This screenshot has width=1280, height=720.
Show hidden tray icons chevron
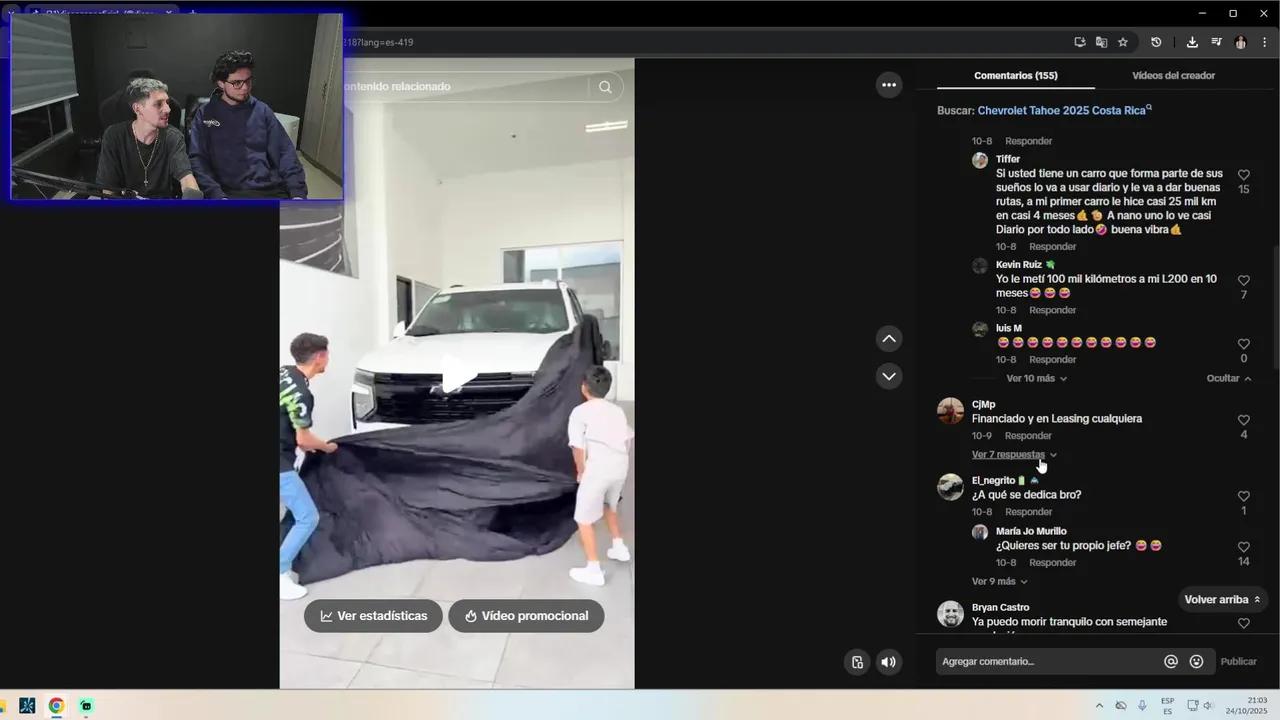(1099, 706)
